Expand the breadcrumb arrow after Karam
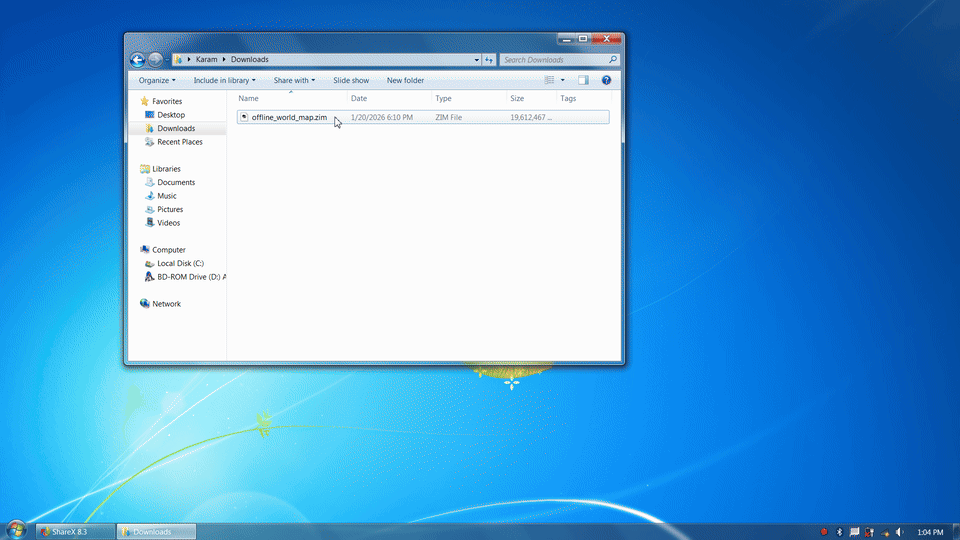This screenshot has width=960, height=540. point(224,59)
